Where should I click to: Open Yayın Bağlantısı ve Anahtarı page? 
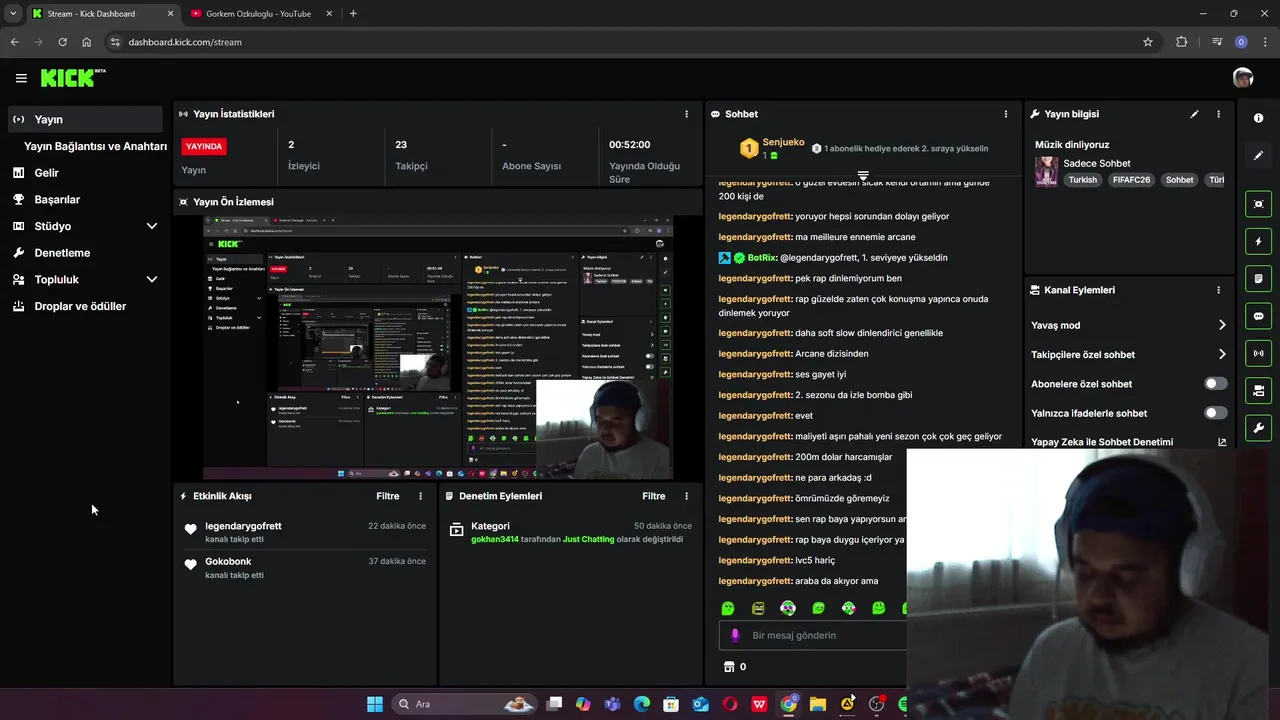[95, 146]
